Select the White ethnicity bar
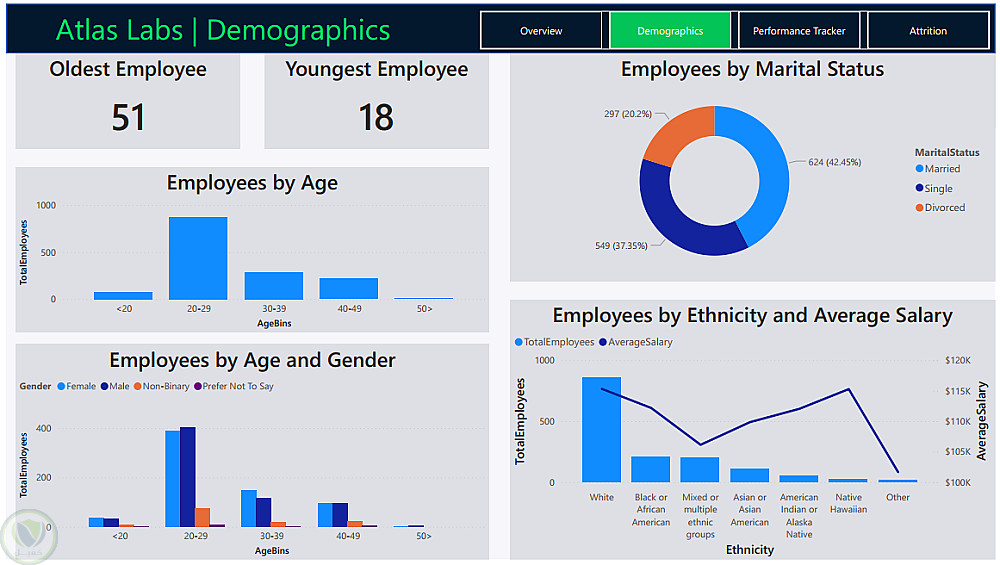 pos(601,429)
